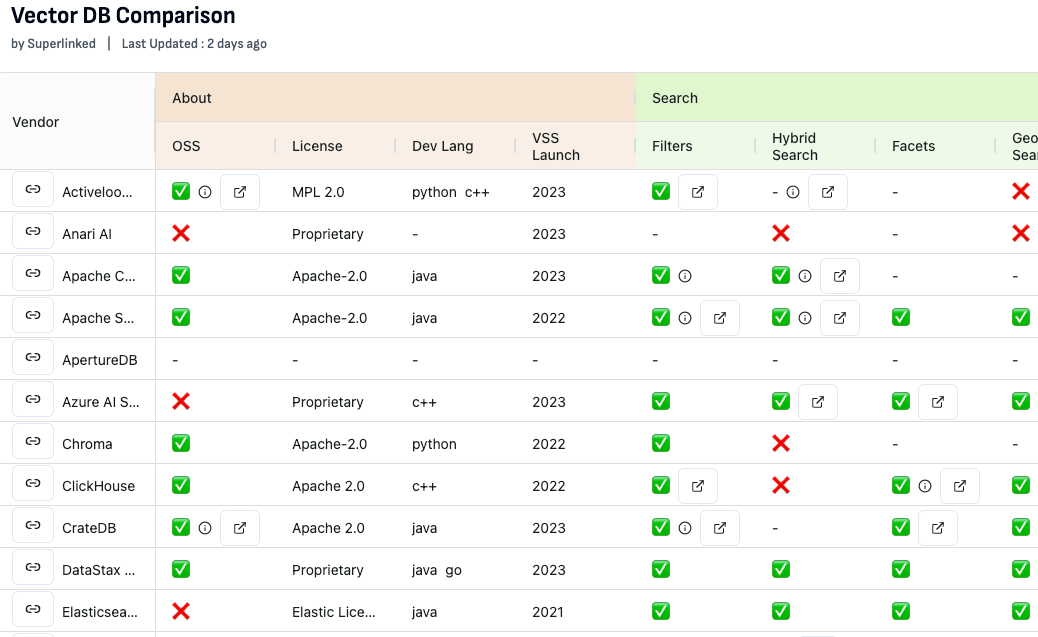Click the DataStax vendor link icon
This screenshot has height=637, width=1038.
(32, 567)
